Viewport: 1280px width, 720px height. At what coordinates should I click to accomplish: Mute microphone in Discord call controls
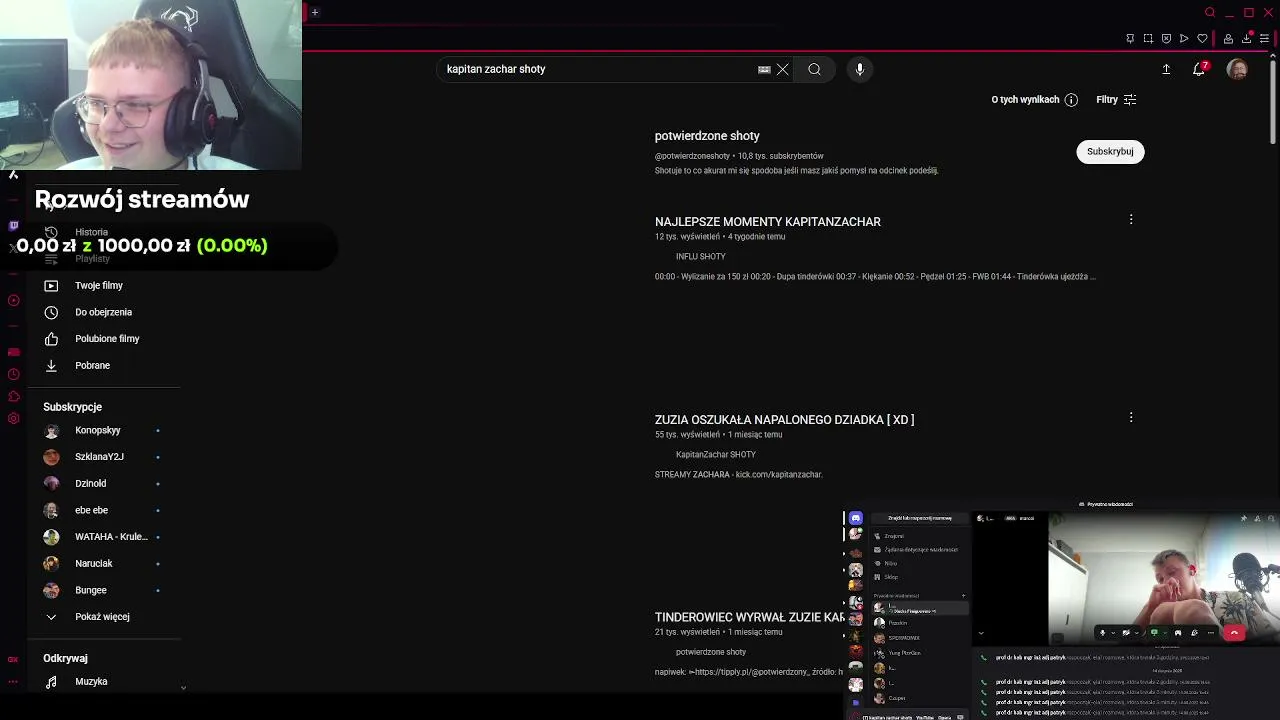(x=1102, y=632)
